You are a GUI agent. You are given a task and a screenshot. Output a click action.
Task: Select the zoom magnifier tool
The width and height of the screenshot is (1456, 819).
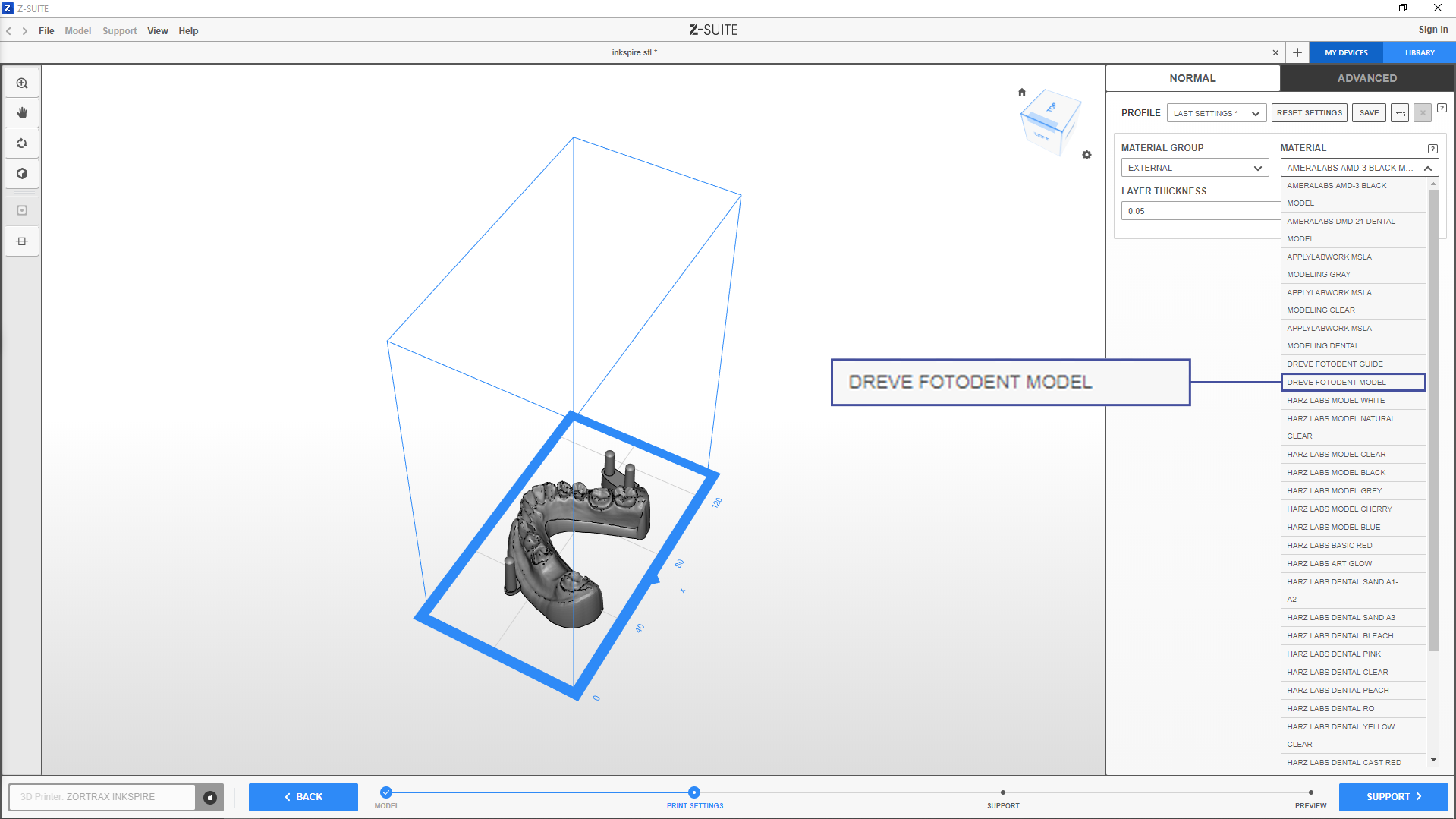[x=22, y=83]
